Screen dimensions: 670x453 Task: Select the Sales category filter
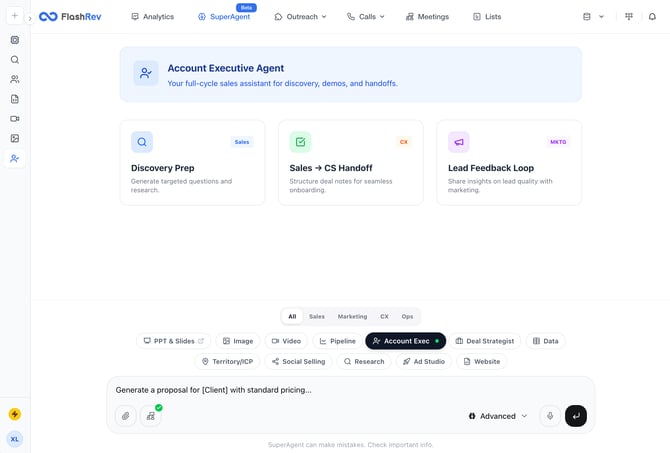point(316,316)
